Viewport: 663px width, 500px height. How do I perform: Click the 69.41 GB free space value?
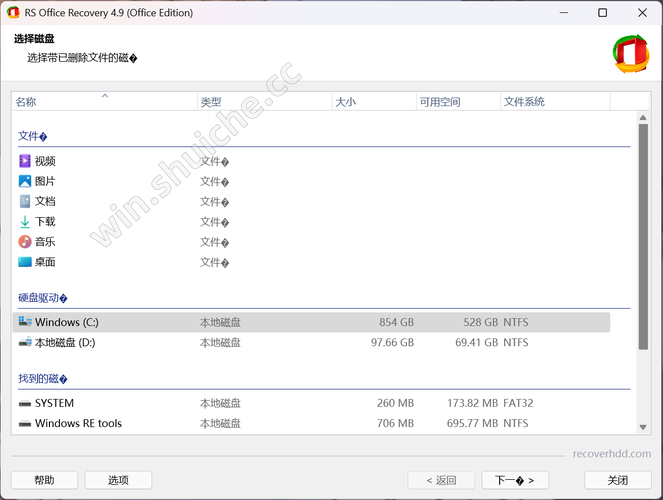[477, 342]
